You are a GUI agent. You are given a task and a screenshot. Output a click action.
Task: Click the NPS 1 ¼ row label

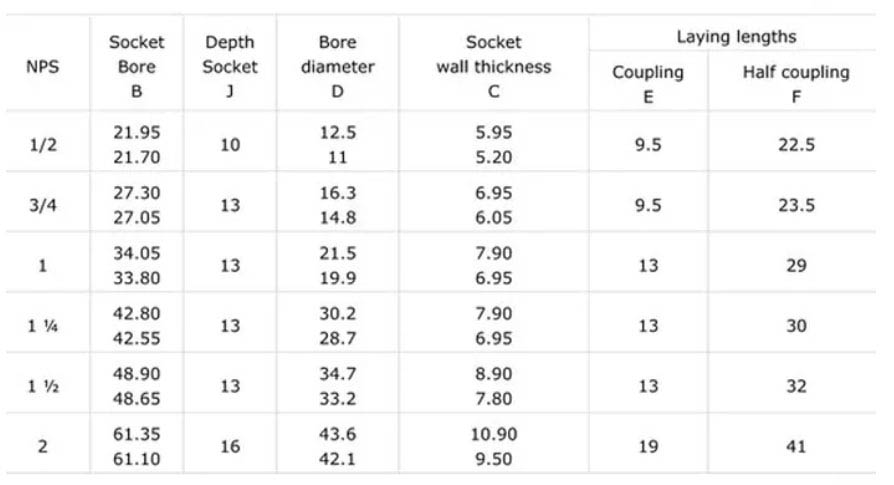pos(43,326)
